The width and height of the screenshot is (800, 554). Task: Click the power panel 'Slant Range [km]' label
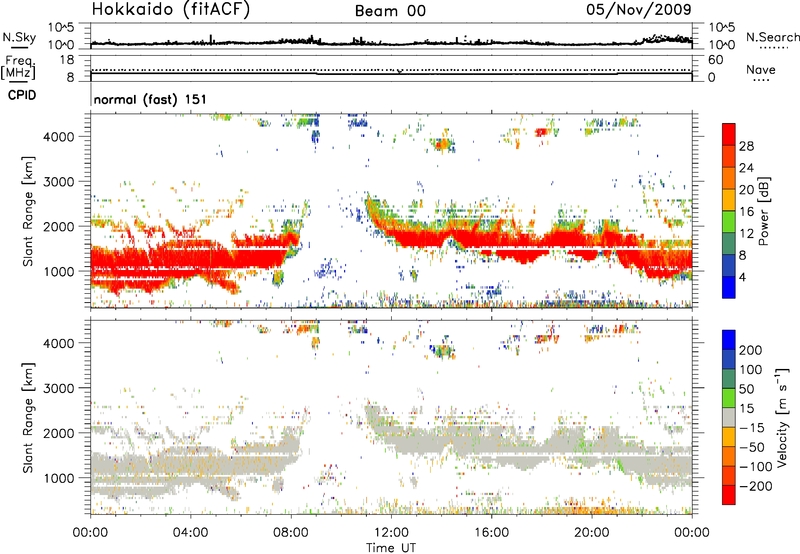tap(28, 211)
